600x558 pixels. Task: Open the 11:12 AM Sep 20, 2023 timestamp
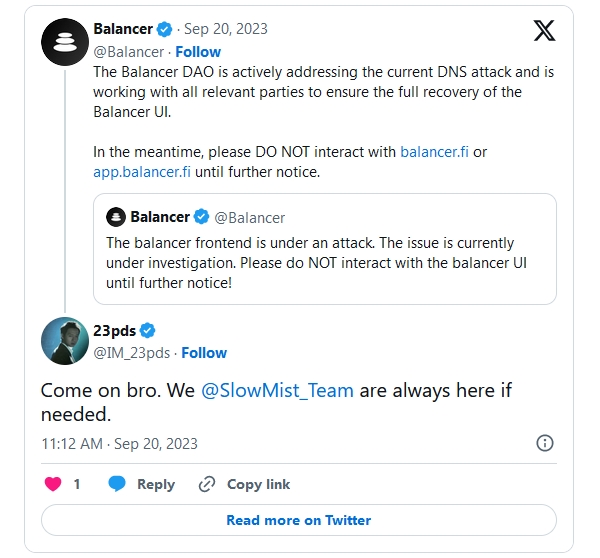(x=119, y=443)
